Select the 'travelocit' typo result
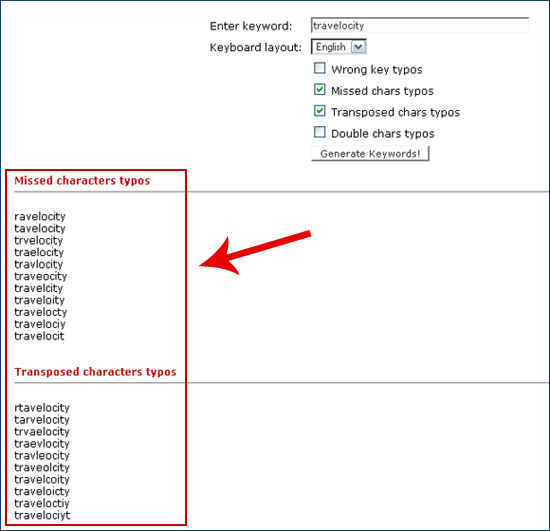Screen dimensions: 550x531 39,336
